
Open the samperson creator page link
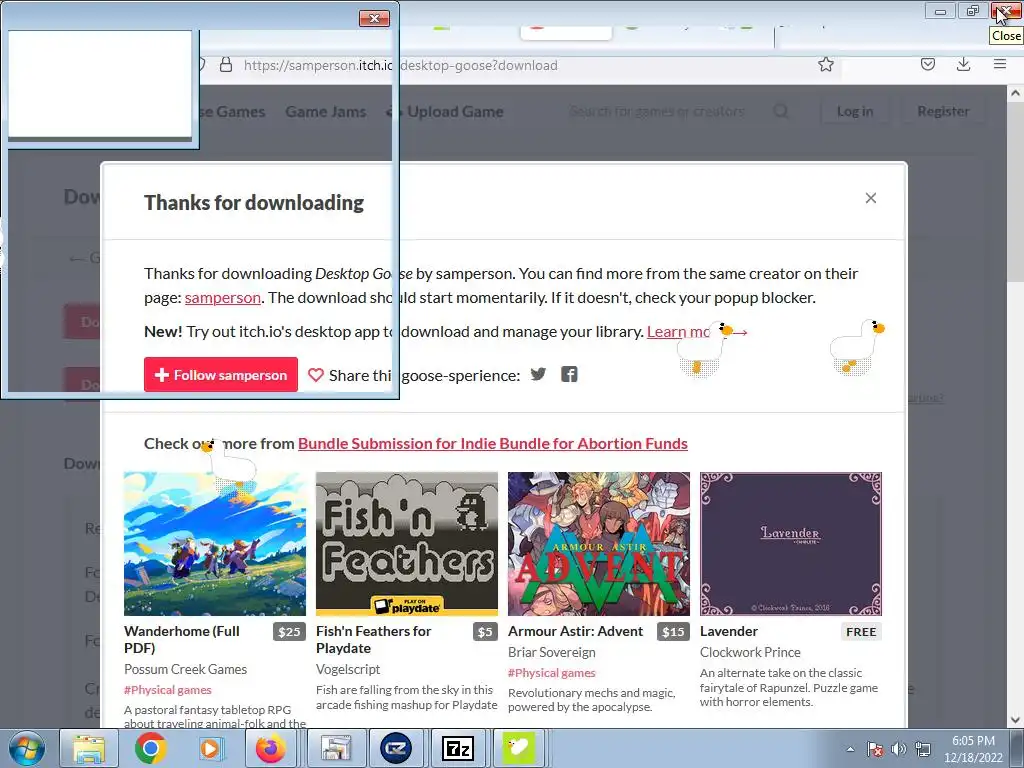223,298
